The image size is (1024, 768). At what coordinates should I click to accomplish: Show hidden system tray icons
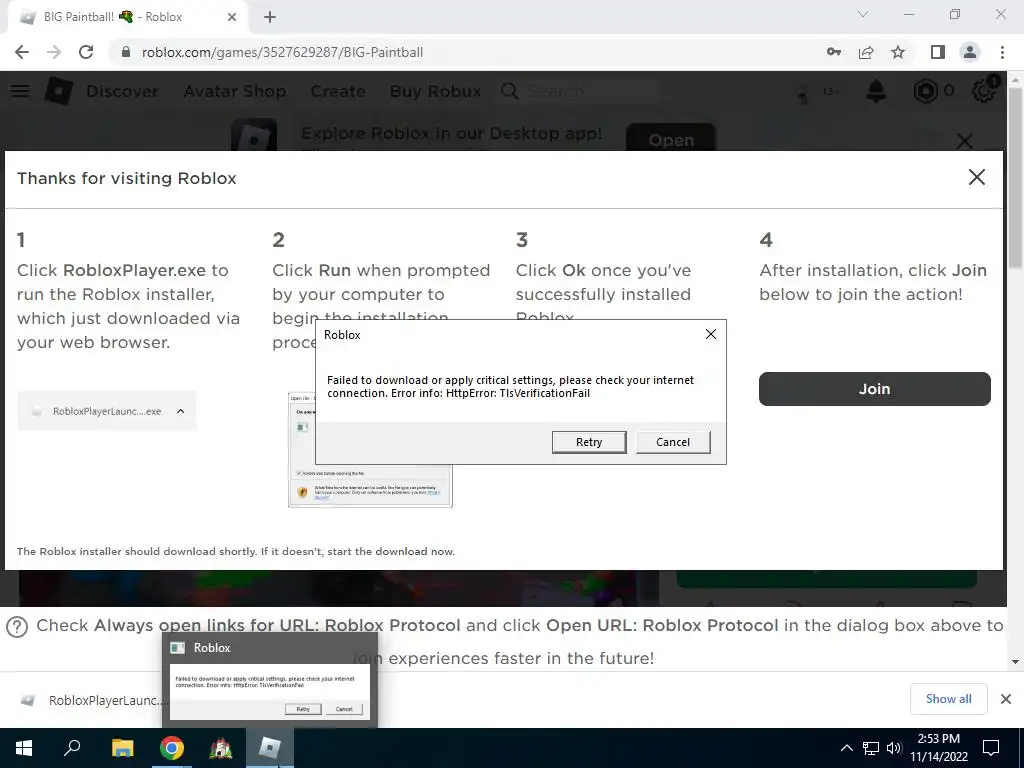tap(846, 748)
